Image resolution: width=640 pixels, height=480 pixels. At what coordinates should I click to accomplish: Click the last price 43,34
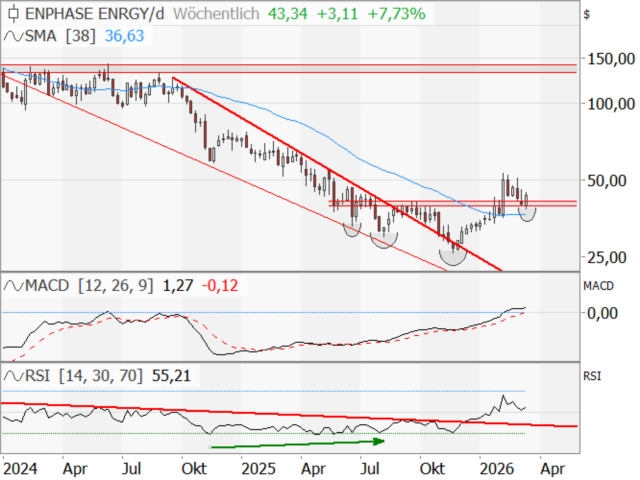click(x=287, y=14)
